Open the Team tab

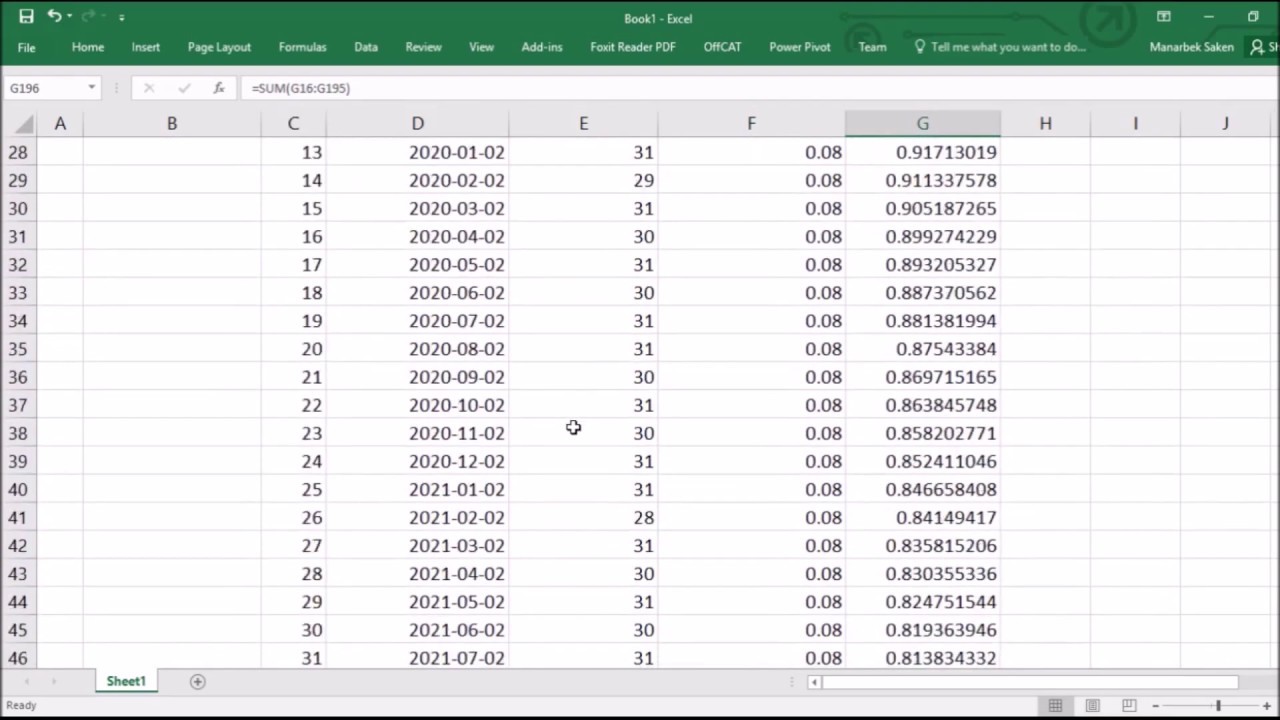[872, 47]
